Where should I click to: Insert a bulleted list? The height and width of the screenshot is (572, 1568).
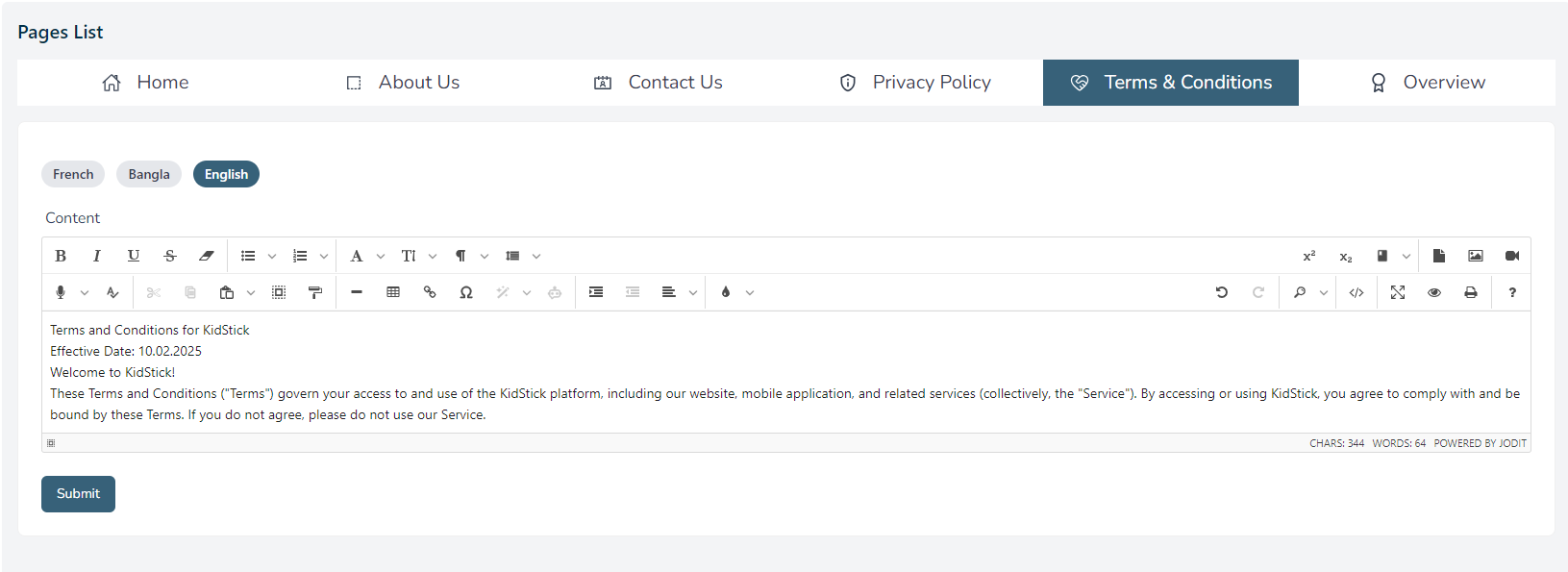pyautogui.click(x=248, y=256)
